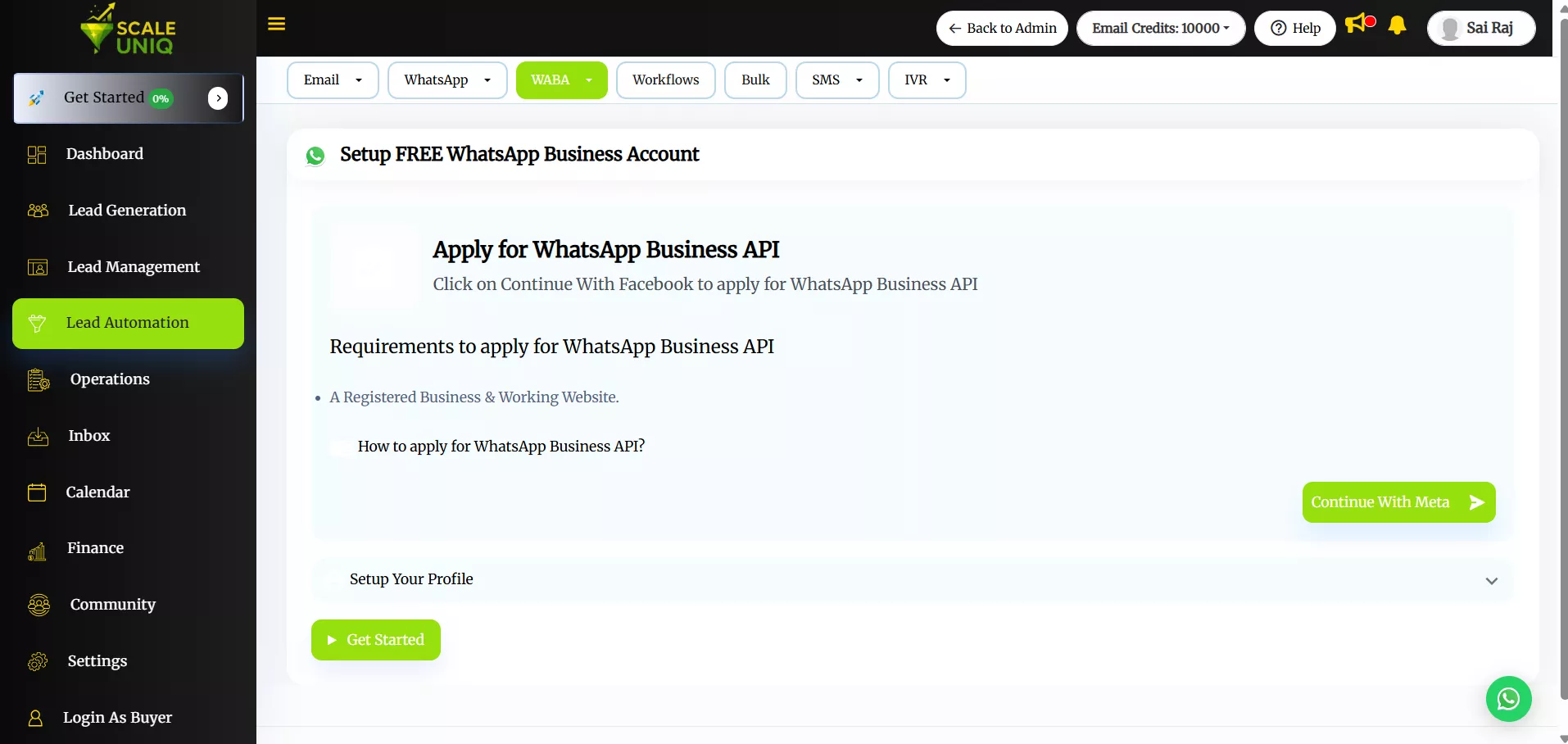
Task: Click the Sai Raj profile avatar
Action: tap(1450, 29)
